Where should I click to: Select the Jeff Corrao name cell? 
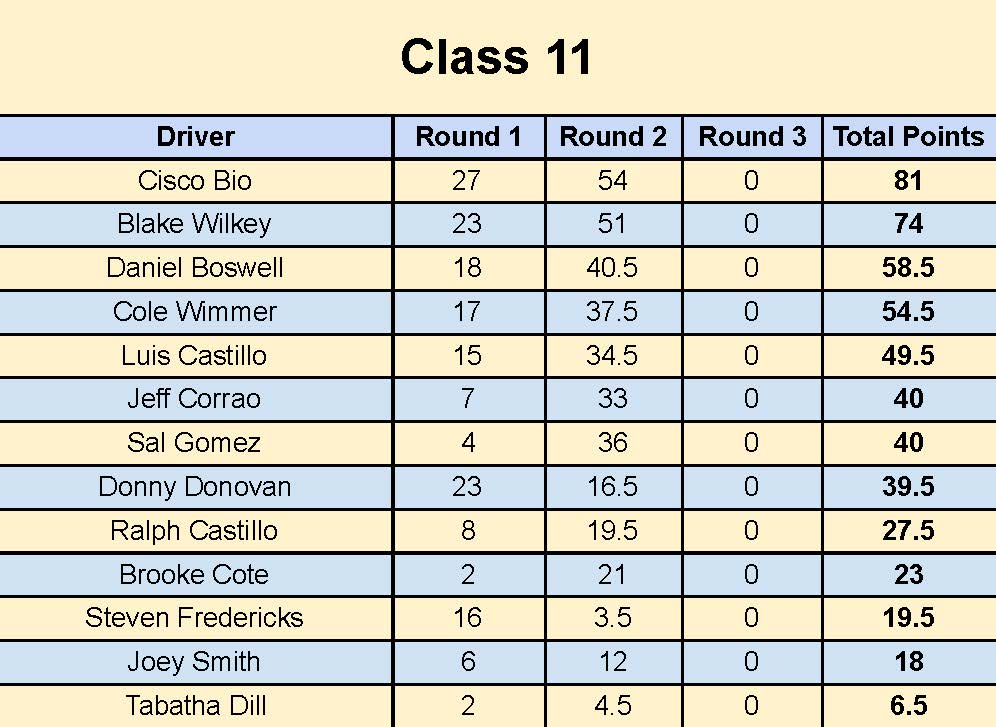(x=195, y=399)
